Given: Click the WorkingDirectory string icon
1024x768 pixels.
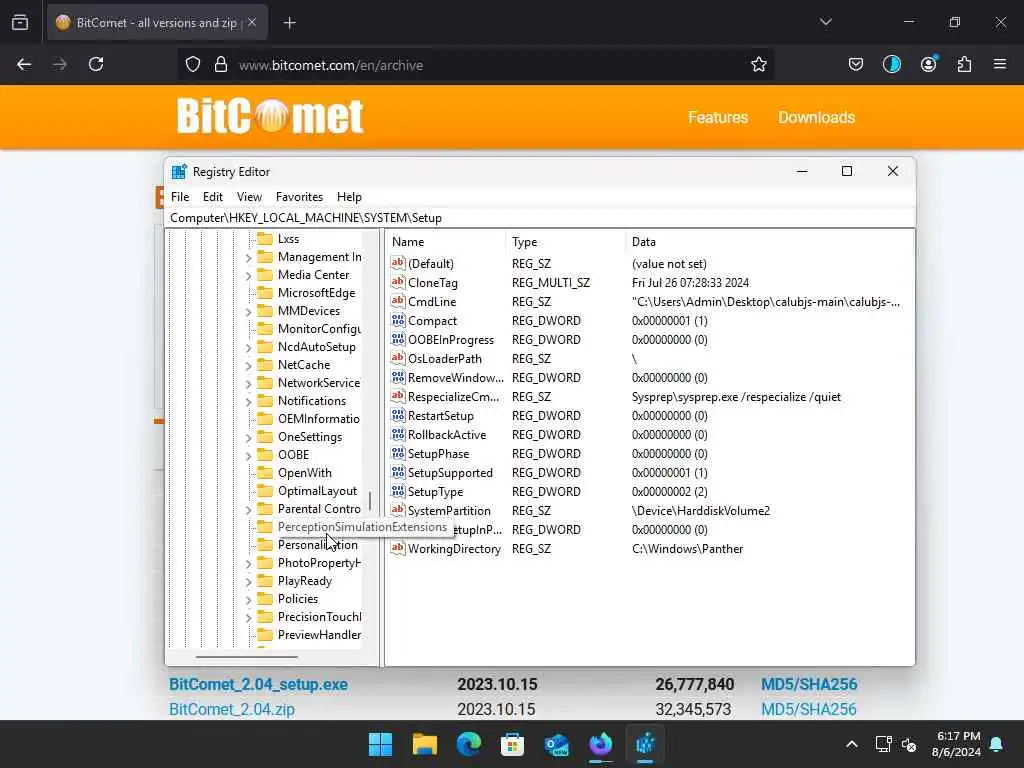Looking at the screenshot, I should point(398,548).
